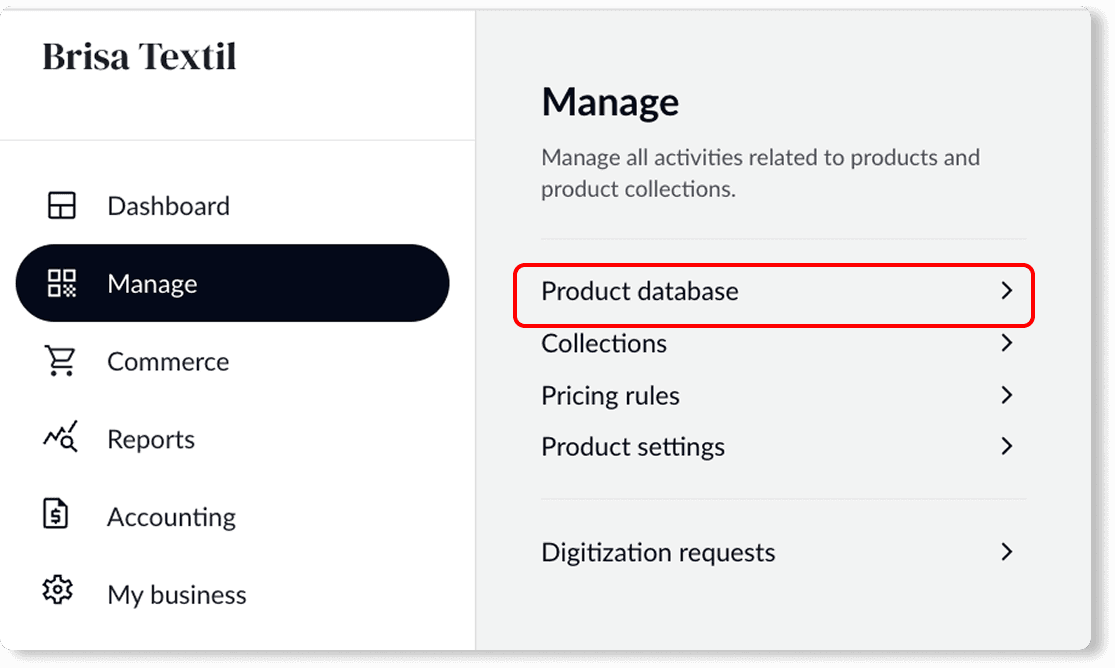Open Pricing rules via its chevron
The width and height of the screenshot is (1115, 668).
(x=1007, y=395)
